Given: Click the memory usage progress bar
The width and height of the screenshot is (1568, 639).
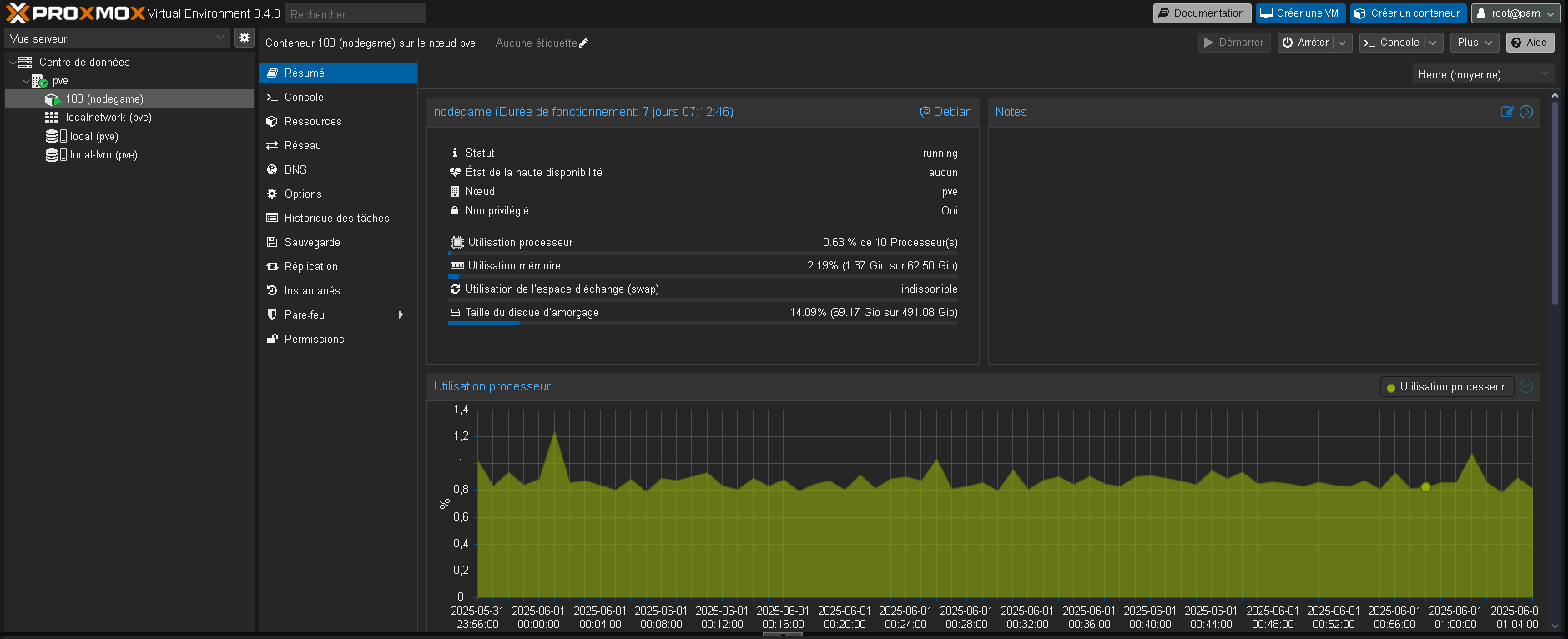Looking at the screenshot, I should tap(703, 276).
